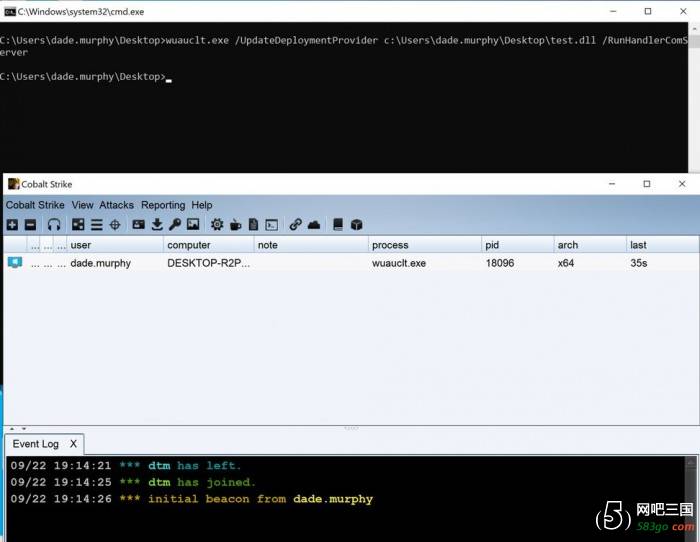Open the credentials card icon
This screenshot has width=700, height=542.
tap(138, 225)
